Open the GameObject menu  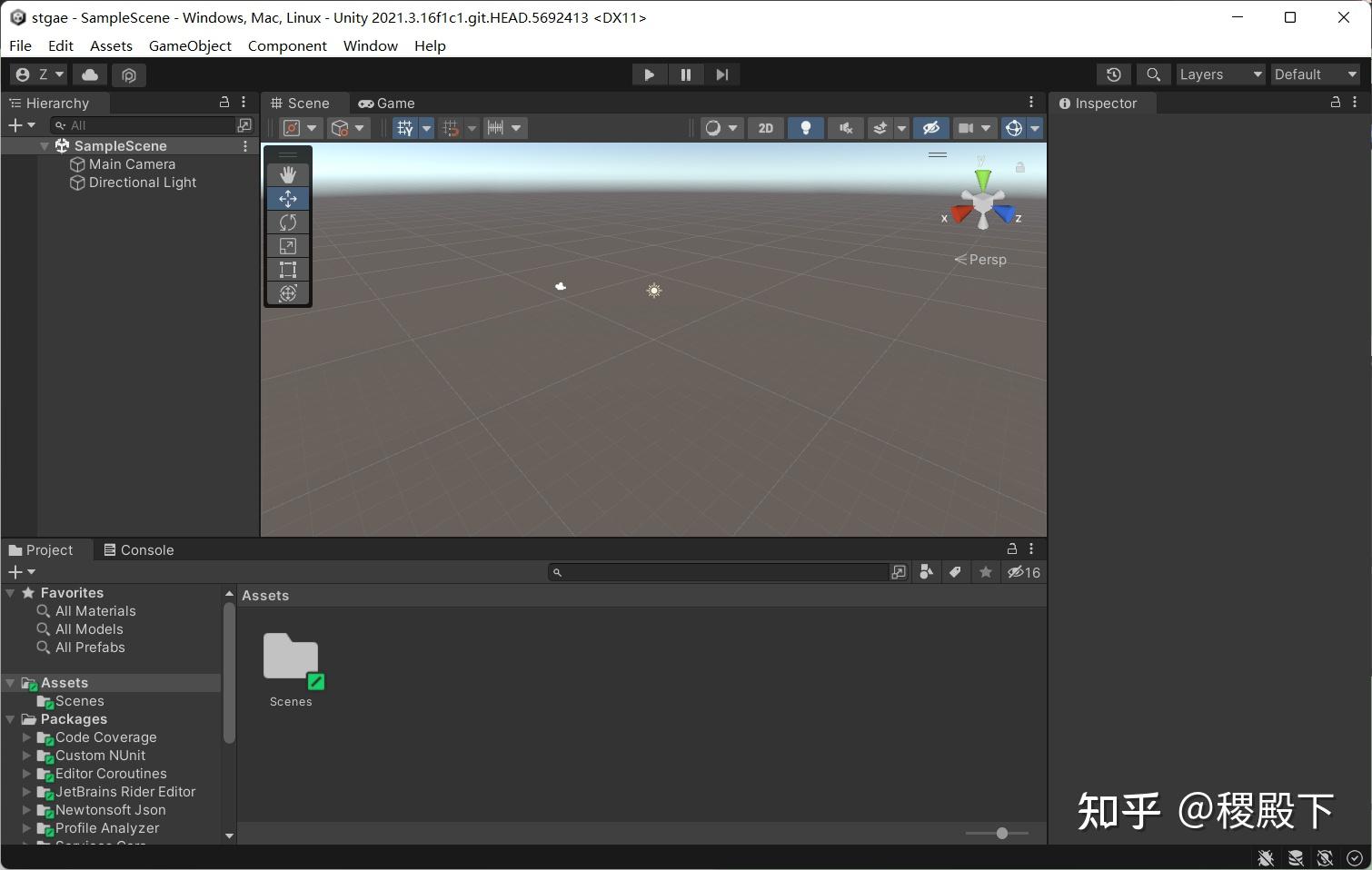pos(189,45)
